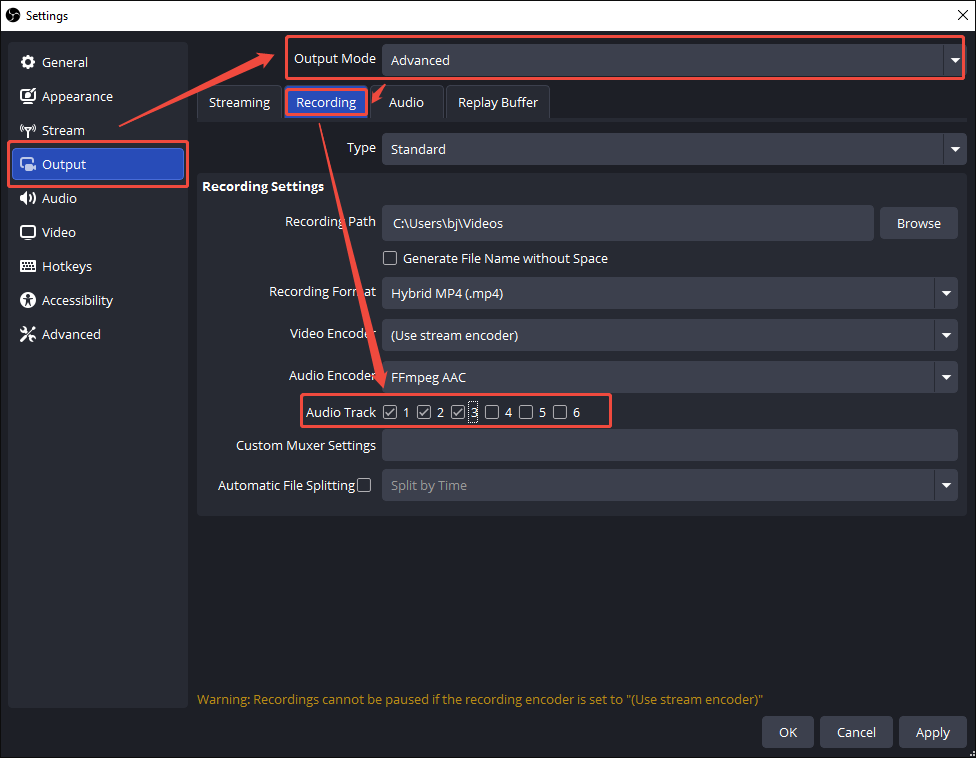This screenshot has width=976, height=758.
Task: Open the Output Mode dropdown
Action: (954, 60)
